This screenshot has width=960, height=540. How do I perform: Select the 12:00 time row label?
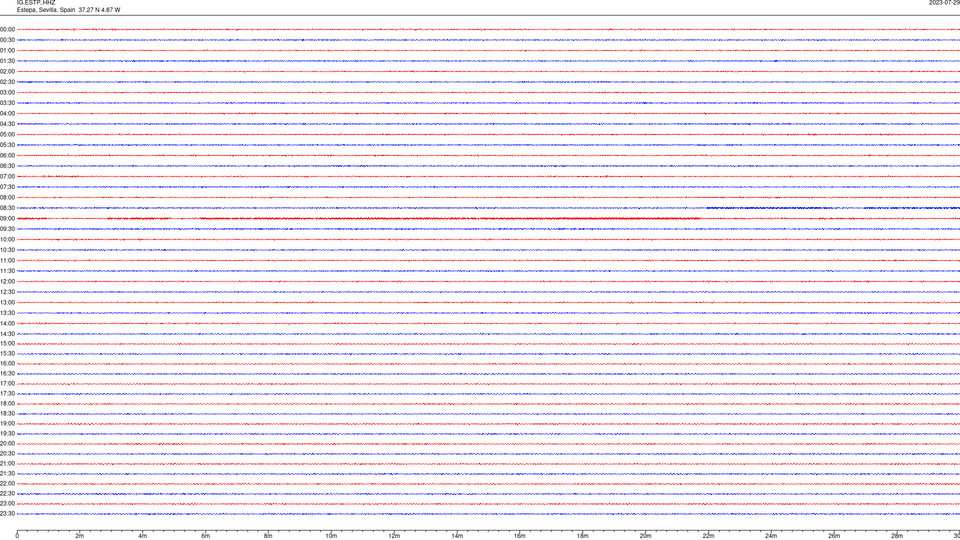[7, 282]
